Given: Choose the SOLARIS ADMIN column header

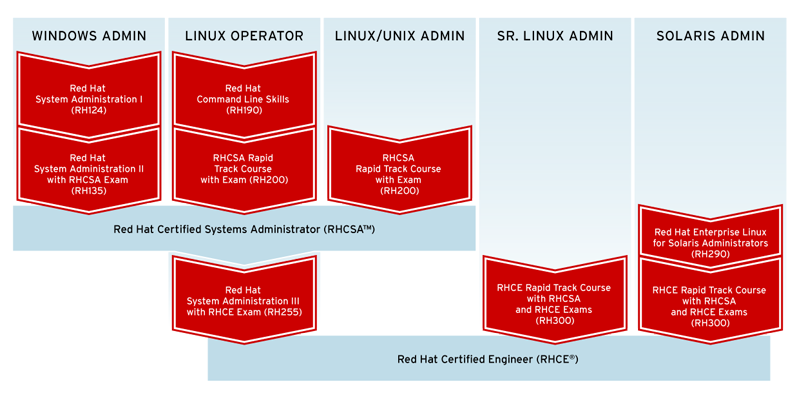Looking at the screenshot, I should pyautogui.click(x=710, y=36).
